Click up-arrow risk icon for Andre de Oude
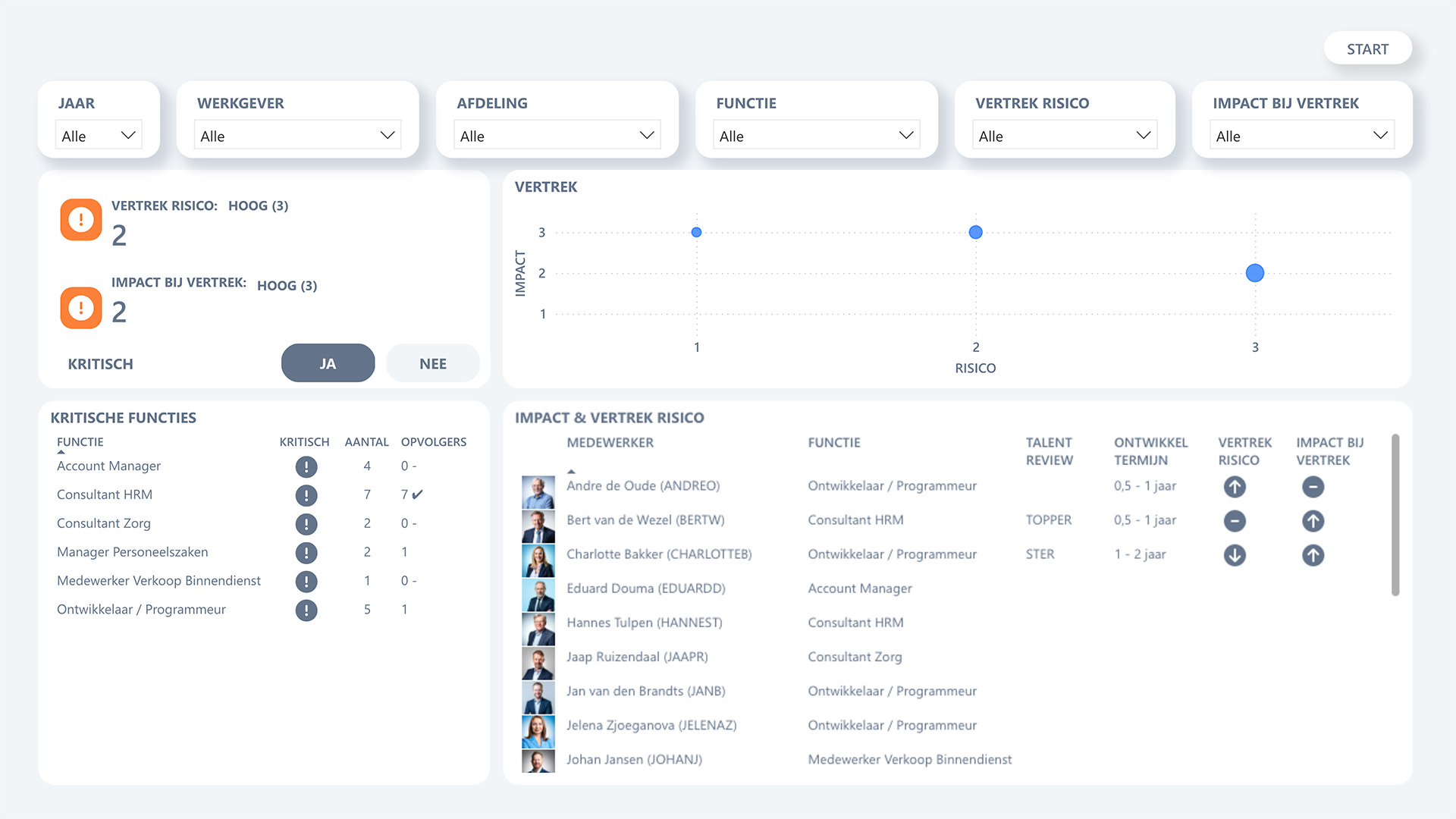This screenshot has height=819, width=1456. click(1235, 487)
